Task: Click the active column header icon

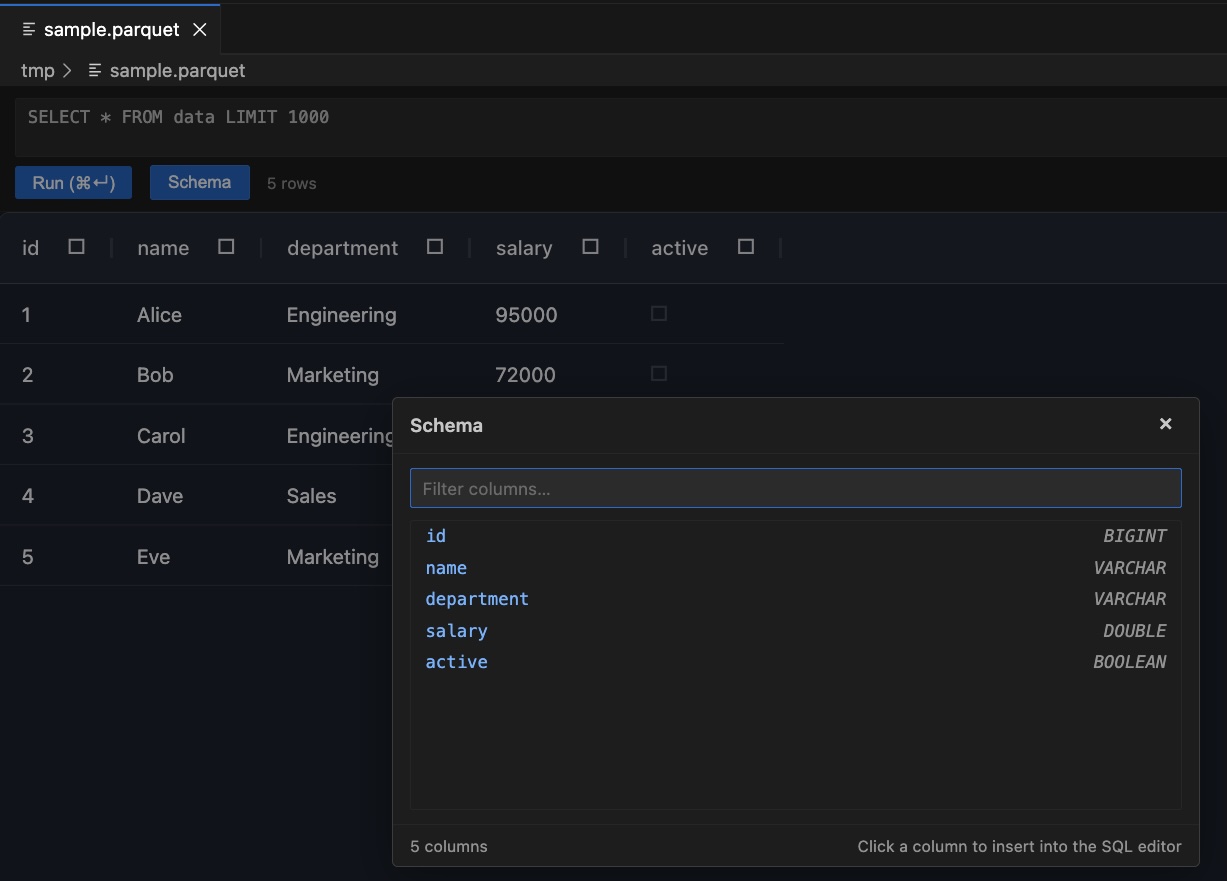Action: tap(746, 247)
